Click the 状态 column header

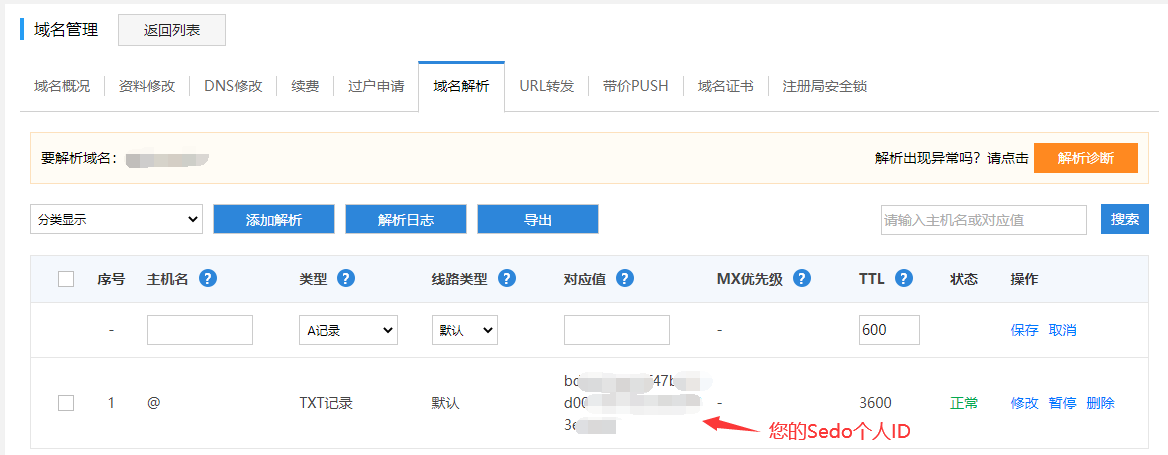[964, 279]
